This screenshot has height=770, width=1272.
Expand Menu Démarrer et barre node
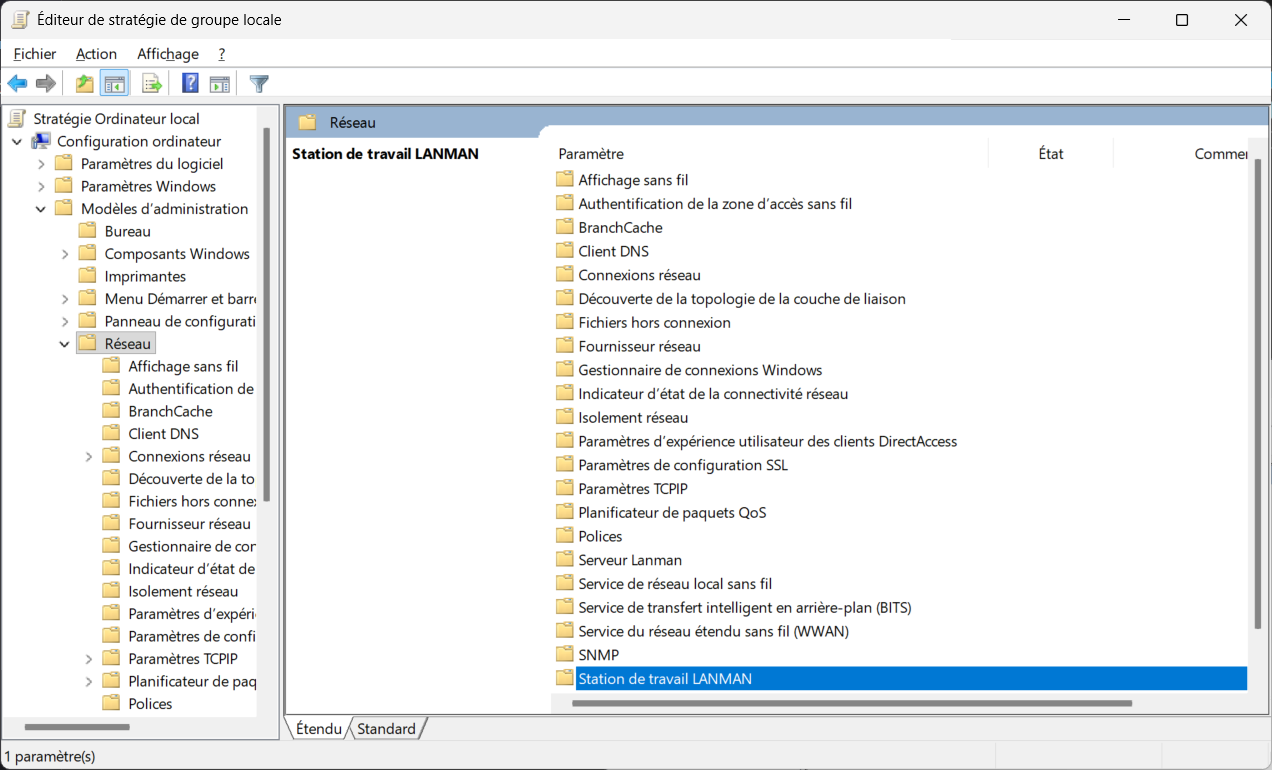click(65, 299)
